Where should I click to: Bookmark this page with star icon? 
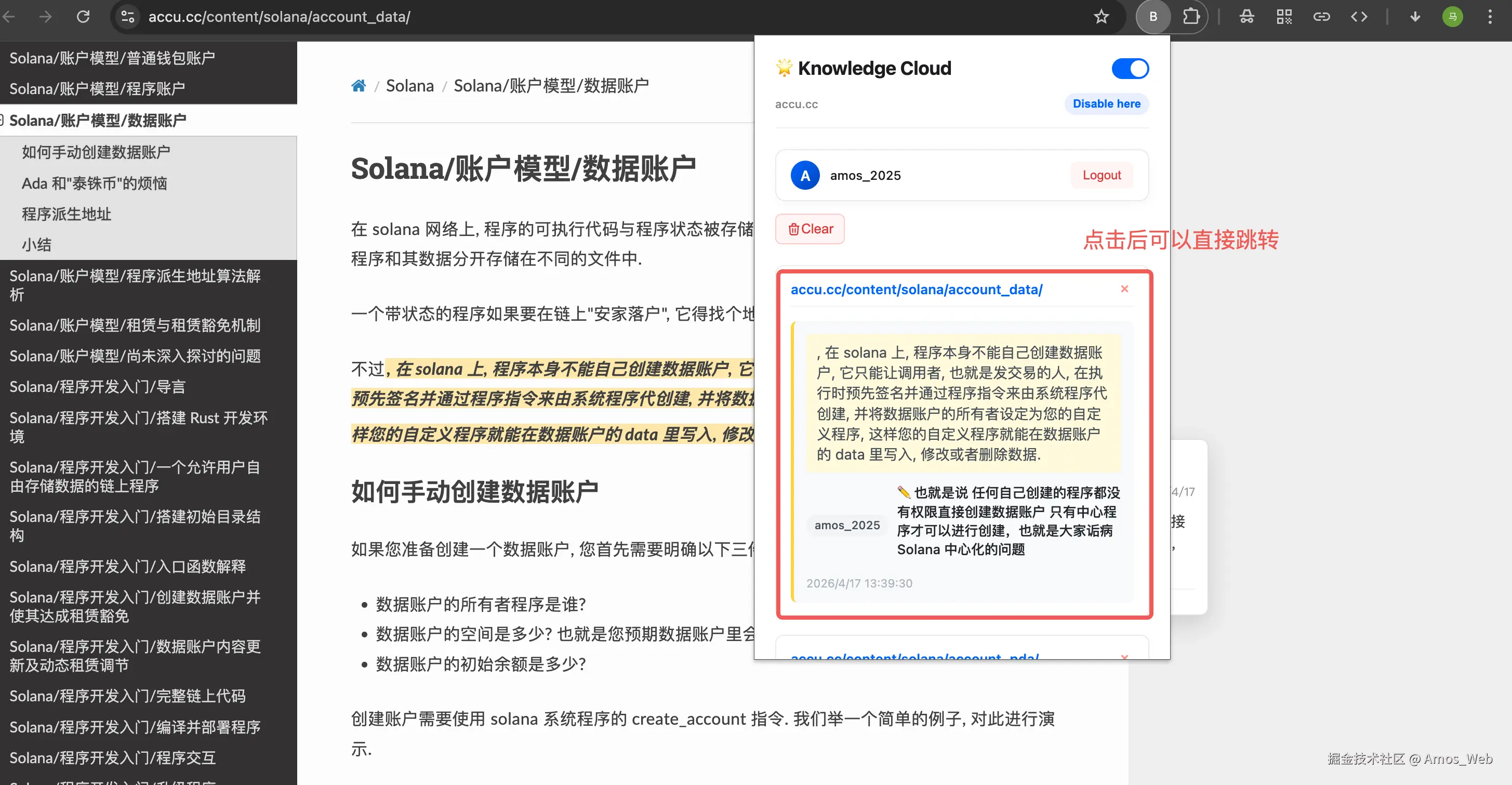click(1101, 17)
